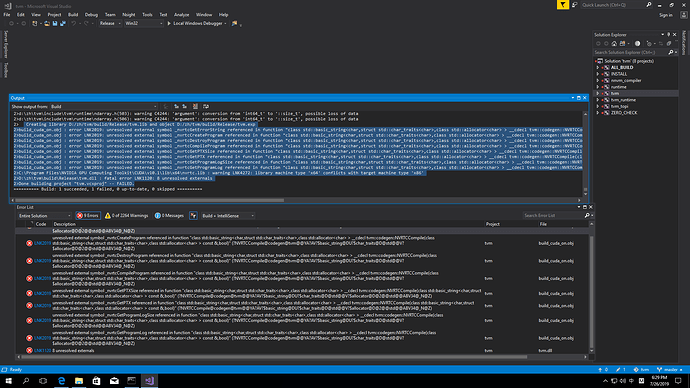690x388 pixels.
Task: Toggle the Warnings filter button
Action: click(x=126, y=216)
